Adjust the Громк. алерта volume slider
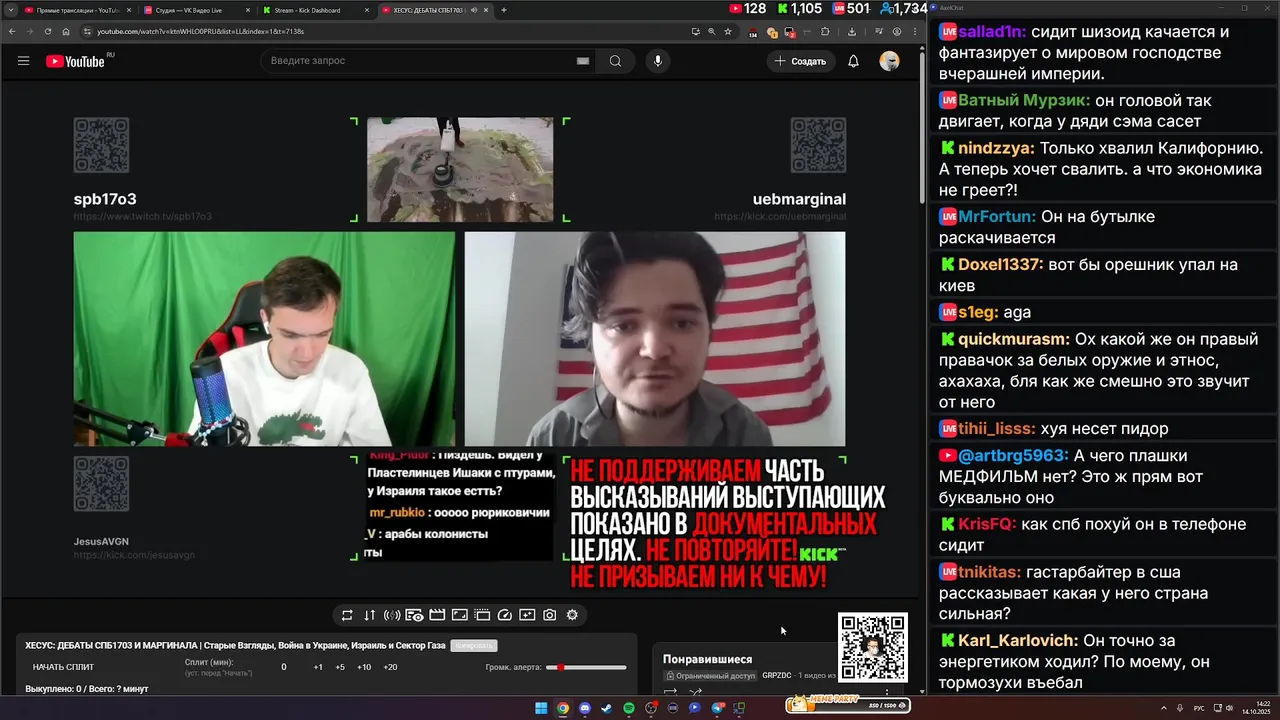Viewport: 1280px width, 720px height. point(588,667)
